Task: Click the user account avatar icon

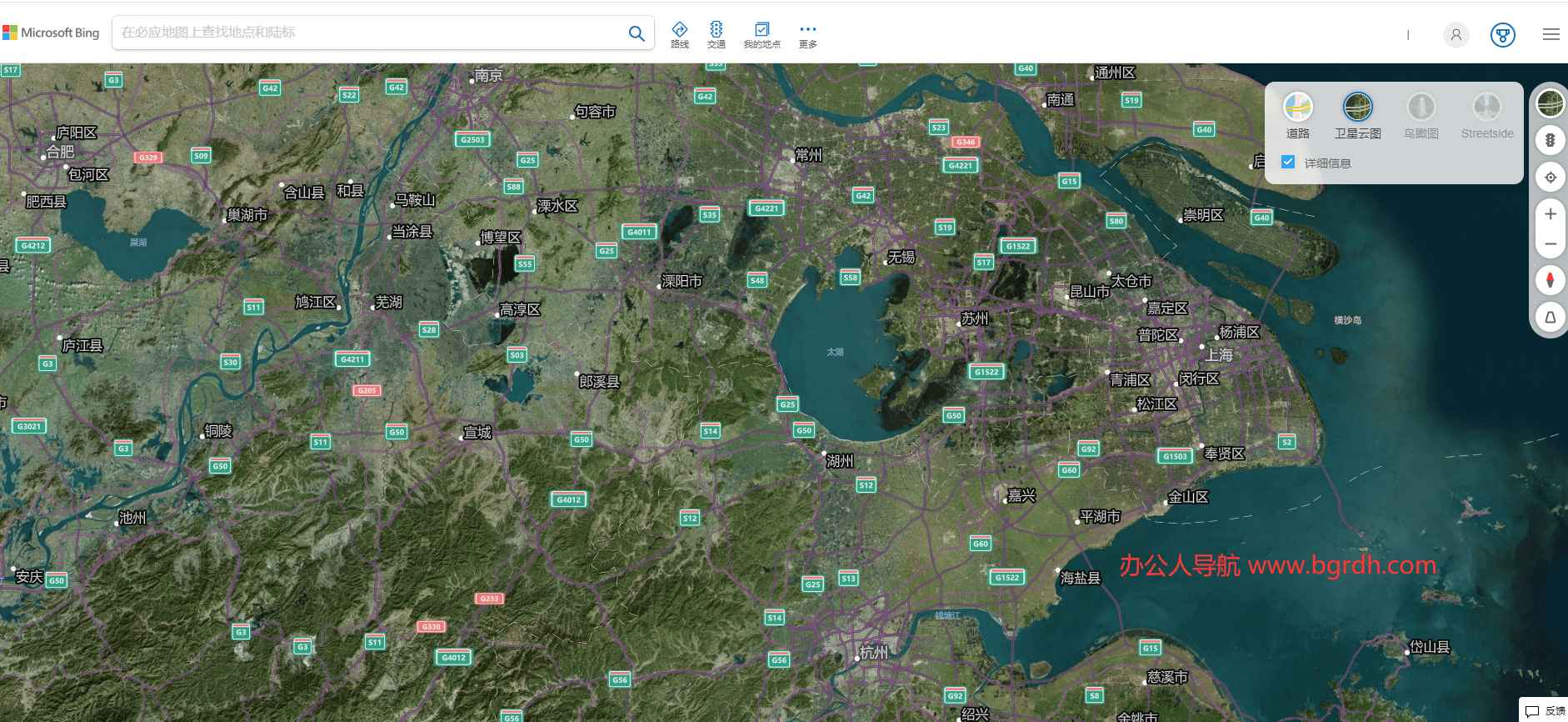Action: [x=1456, y=35]
